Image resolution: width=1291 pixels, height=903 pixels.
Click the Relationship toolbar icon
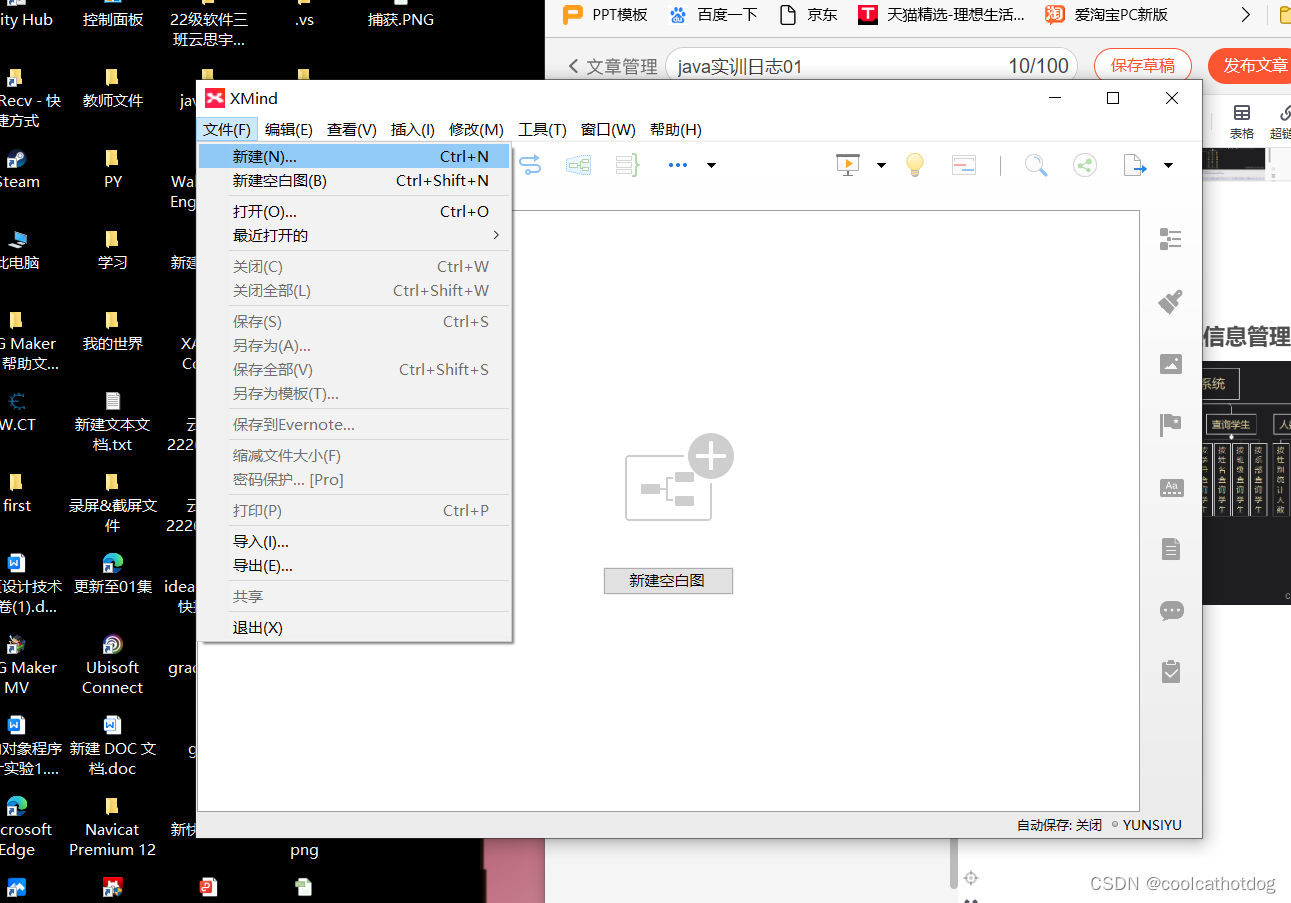click(x=530, y=165)
